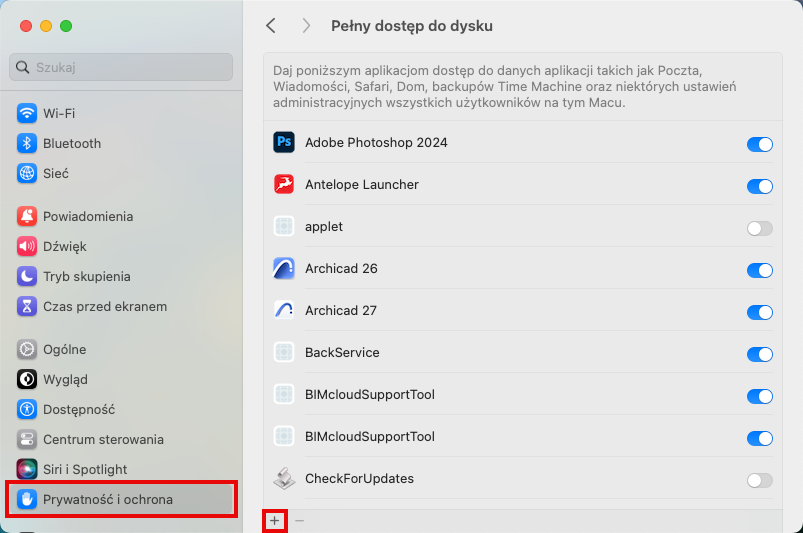Image resolution: width=803 pixels, height=533 pixels.
Task: Click the Pełny dostęp do dysku title
Action: (x=412, y=26)
